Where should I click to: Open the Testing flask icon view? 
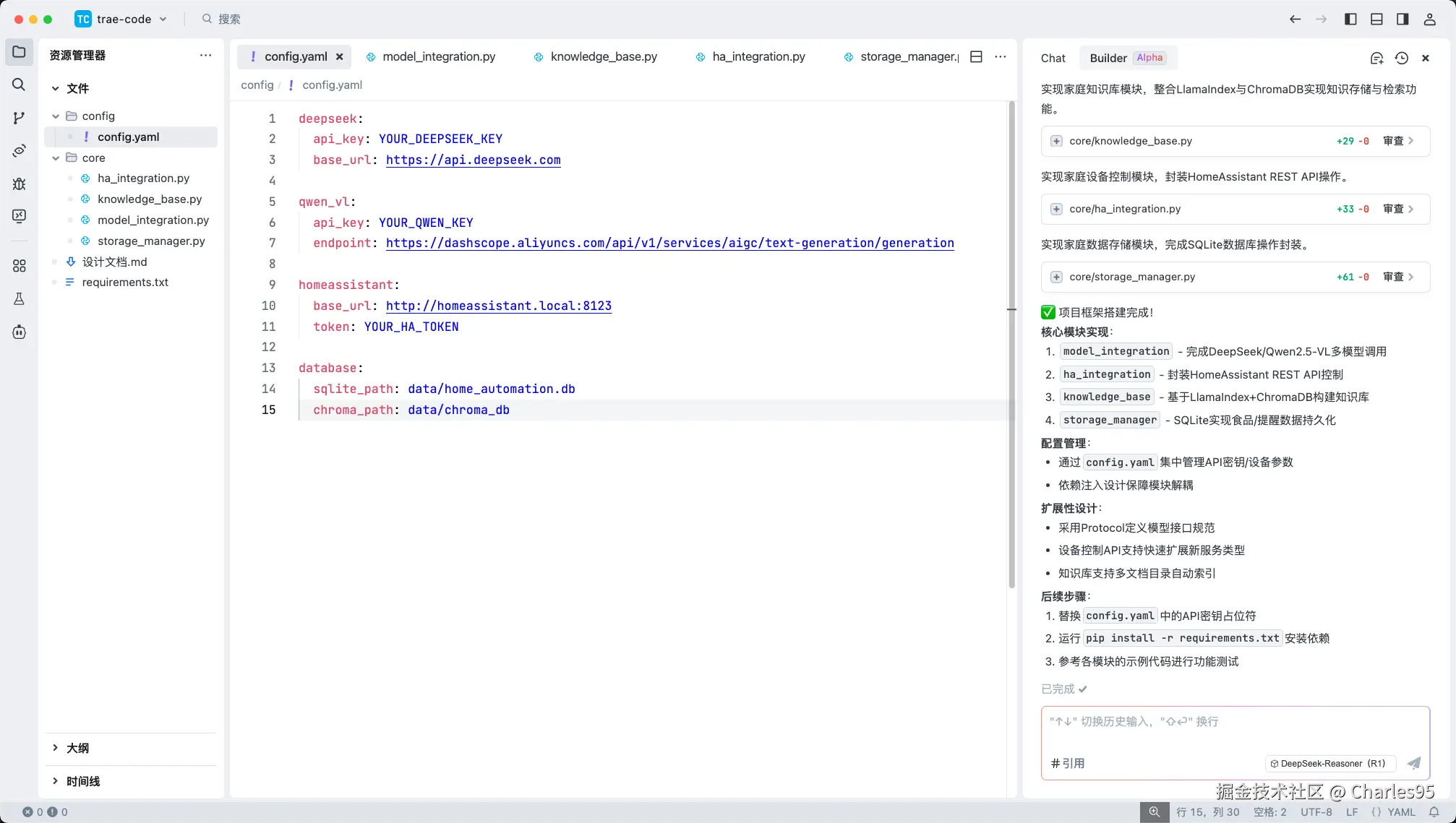[19, 298]
